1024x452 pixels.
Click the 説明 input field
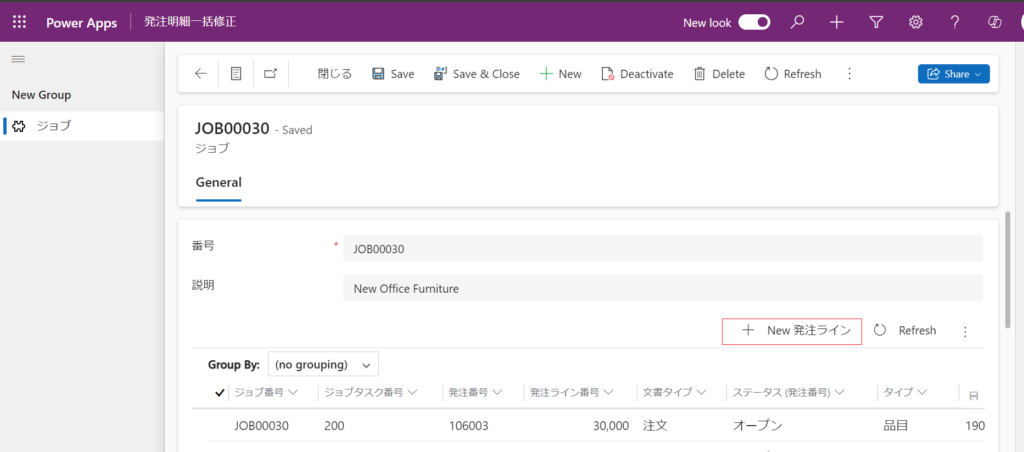pyautogui.click(x=662, y=289)
